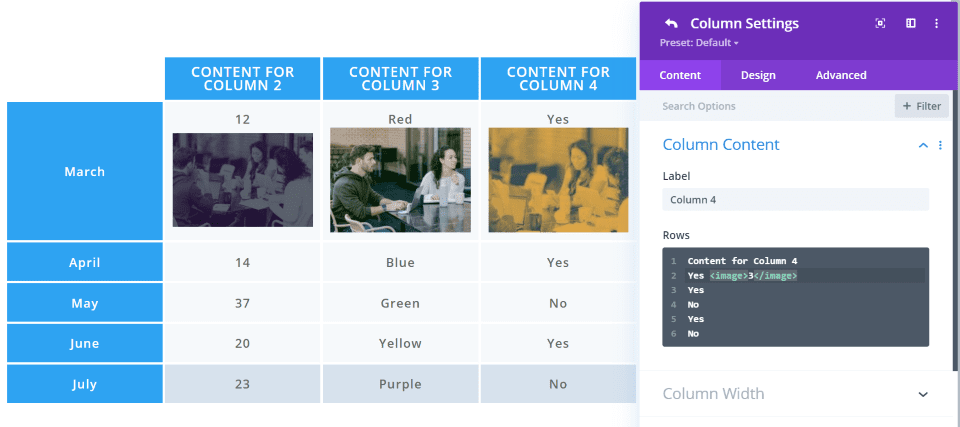Expand the Column Width section
Viewport: 960px width, 427px height.
(923, 394)
